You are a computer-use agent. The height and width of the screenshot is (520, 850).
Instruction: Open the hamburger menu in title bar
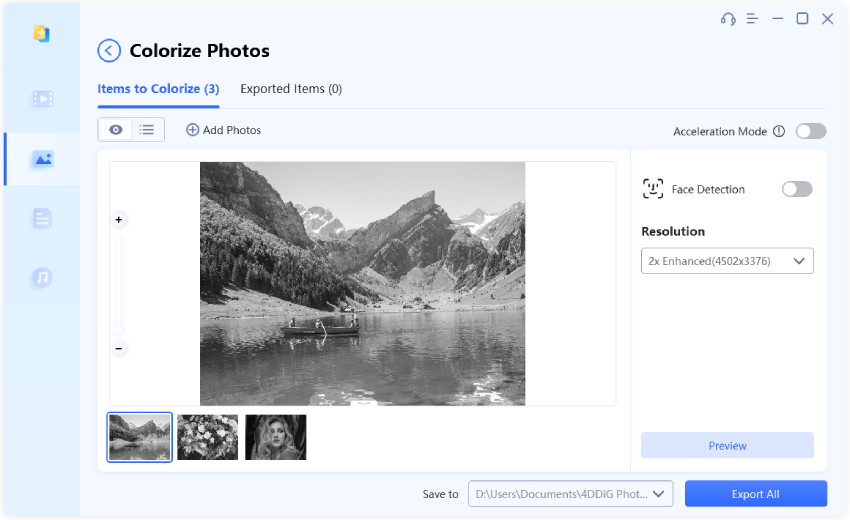tap(752, 19)
